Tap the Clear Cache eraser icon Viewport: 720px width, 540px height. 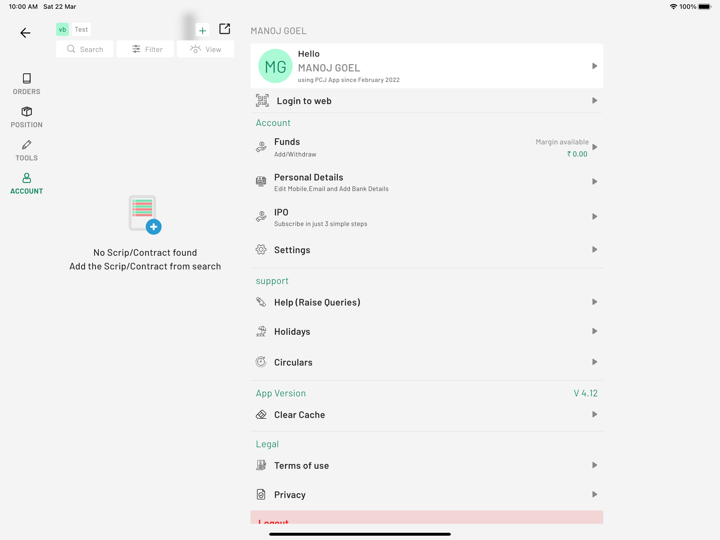point(261,415)
